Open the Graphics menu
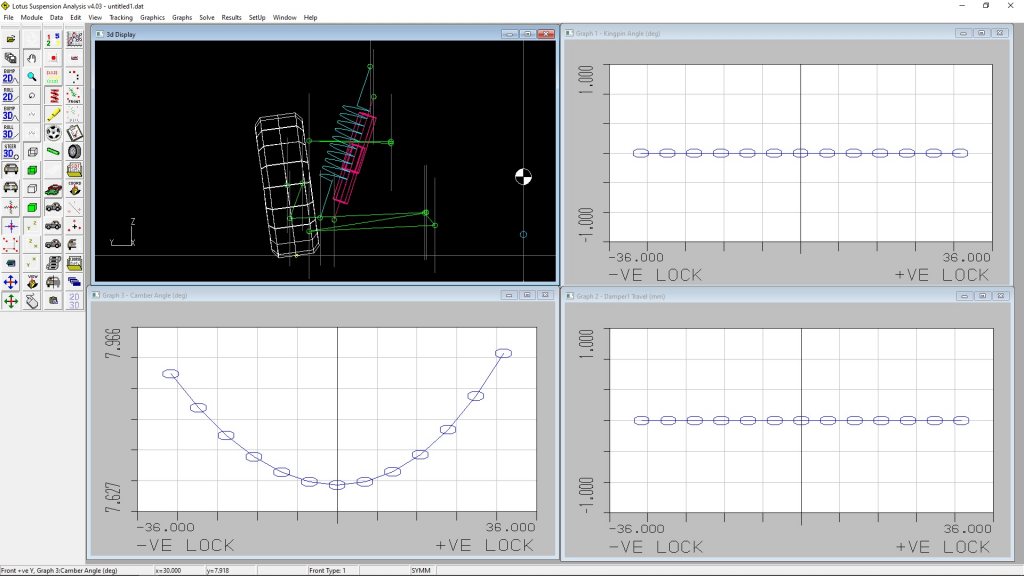Image resolution: width=1024 pixels, height=576 pixels. pyautogui.click(x=152, y=18)
